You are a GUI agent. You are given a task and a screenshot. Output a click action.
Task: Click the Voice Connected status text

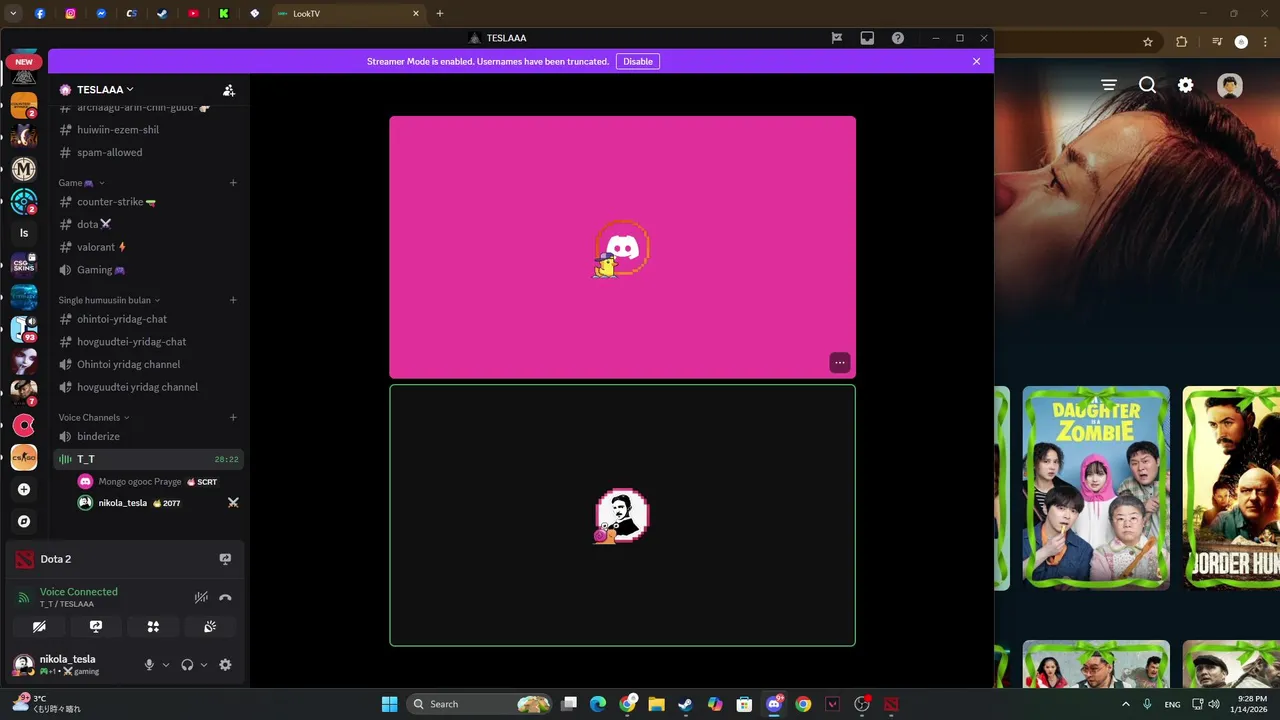click(79, 592)
